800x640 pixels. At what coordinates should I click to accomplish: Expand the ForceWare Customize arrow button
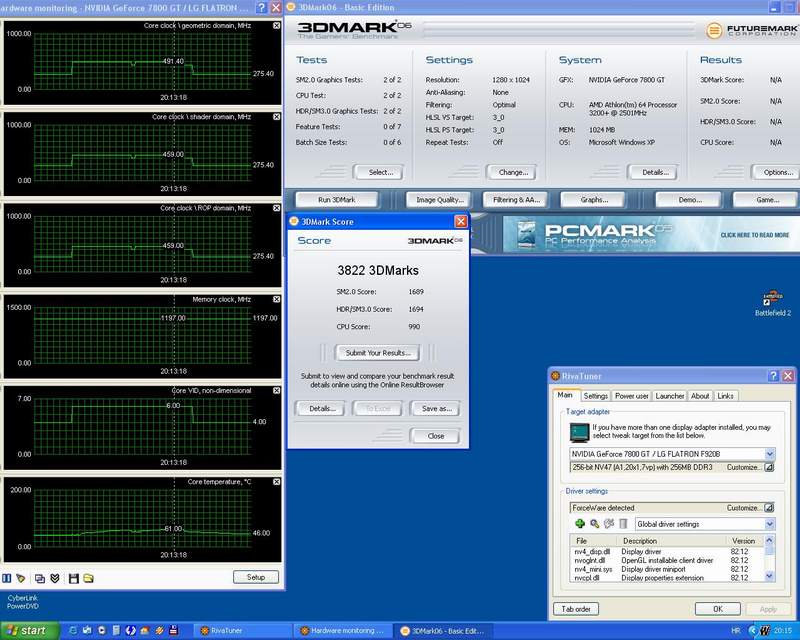point(769,508)
